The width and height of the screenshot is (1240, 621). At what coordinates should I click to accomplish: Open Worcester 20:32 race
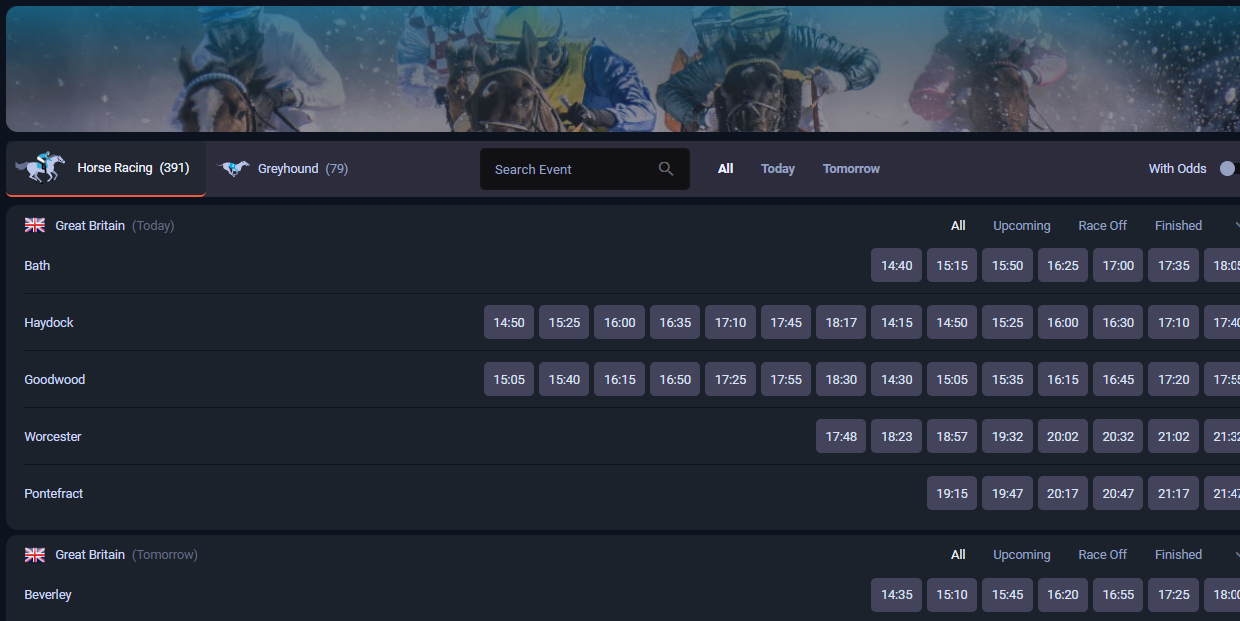click(x=1118, y=436)
